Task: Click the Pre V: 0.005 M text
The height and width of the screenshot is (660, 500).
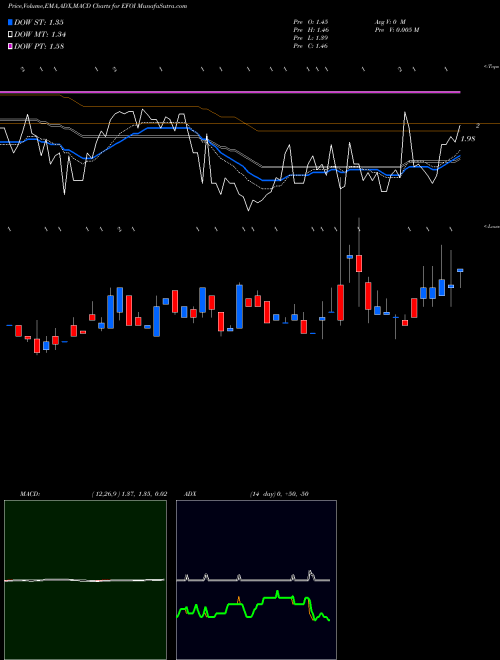Action: point(396,30)
